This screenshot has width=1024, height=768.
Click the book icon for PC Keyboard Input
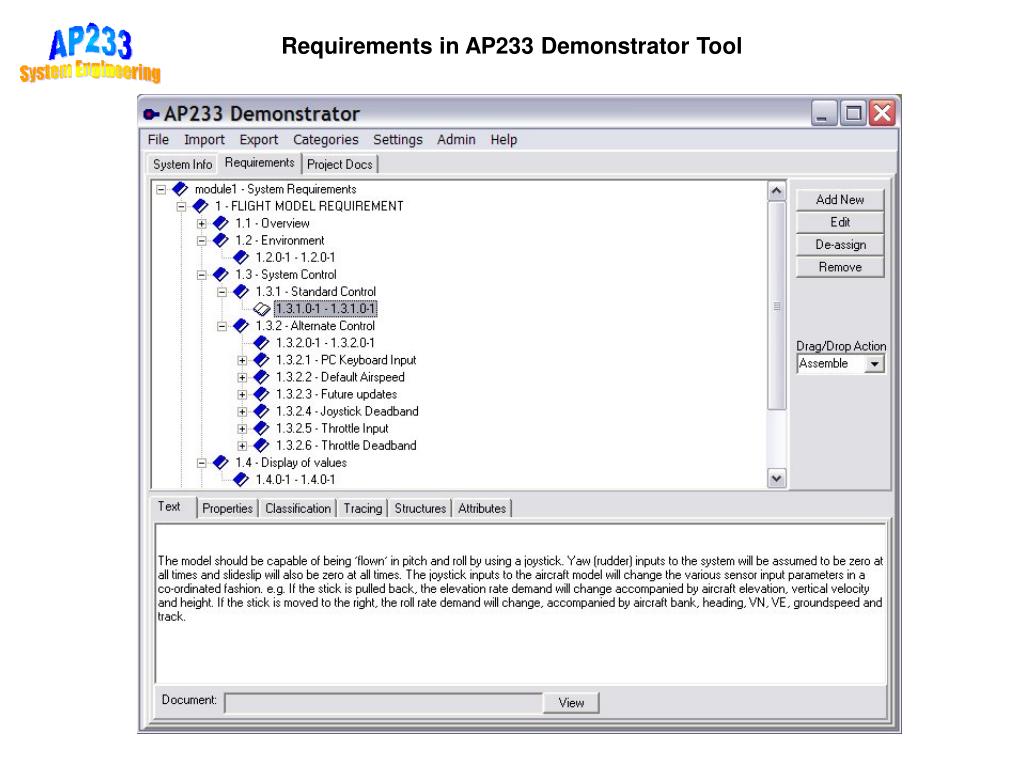coord(261,360)
